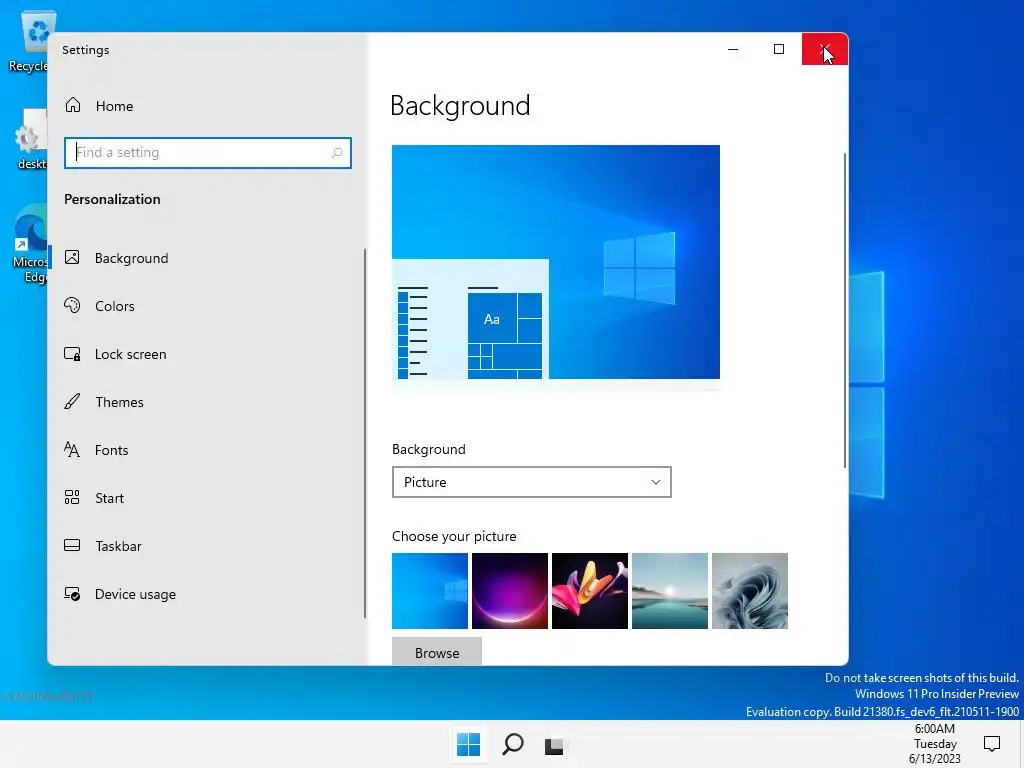
Task: Focus the Find a setting search field
Action: point(208,153)
